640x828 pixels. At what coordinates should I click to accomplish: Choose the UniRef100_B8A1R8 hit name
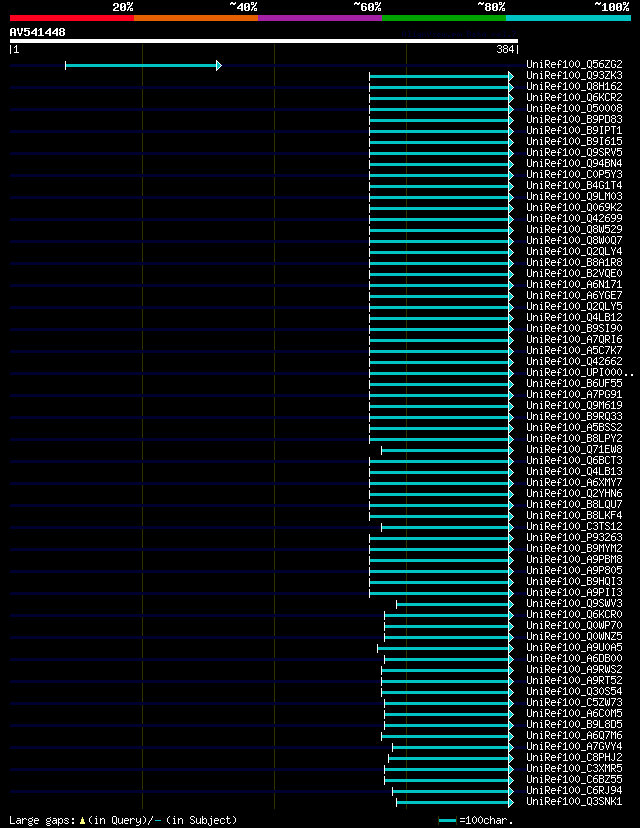[x=574, y=262]
